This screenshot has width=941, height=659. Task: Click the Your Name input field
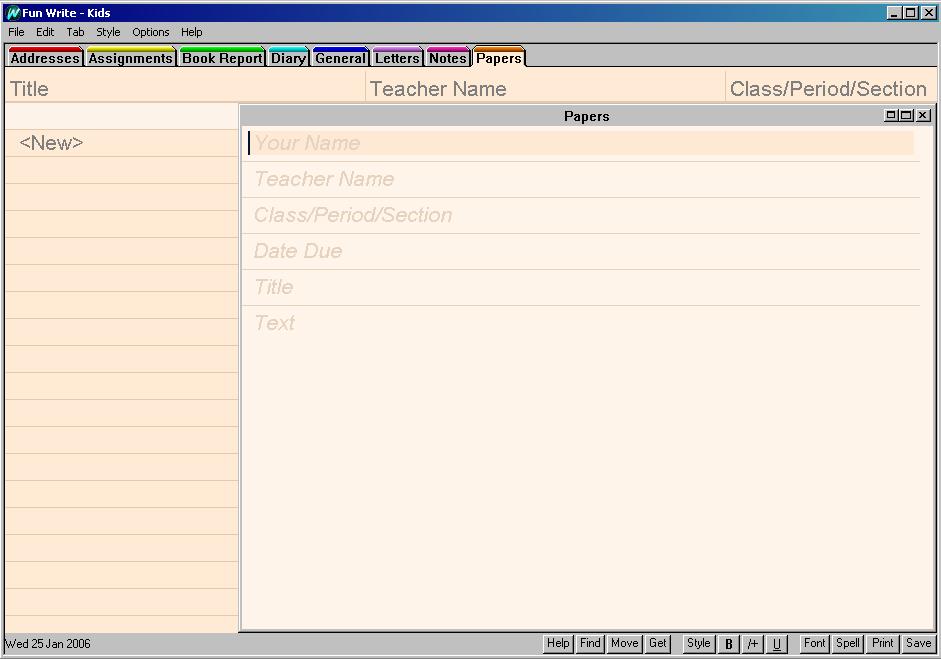pos(581,143)
